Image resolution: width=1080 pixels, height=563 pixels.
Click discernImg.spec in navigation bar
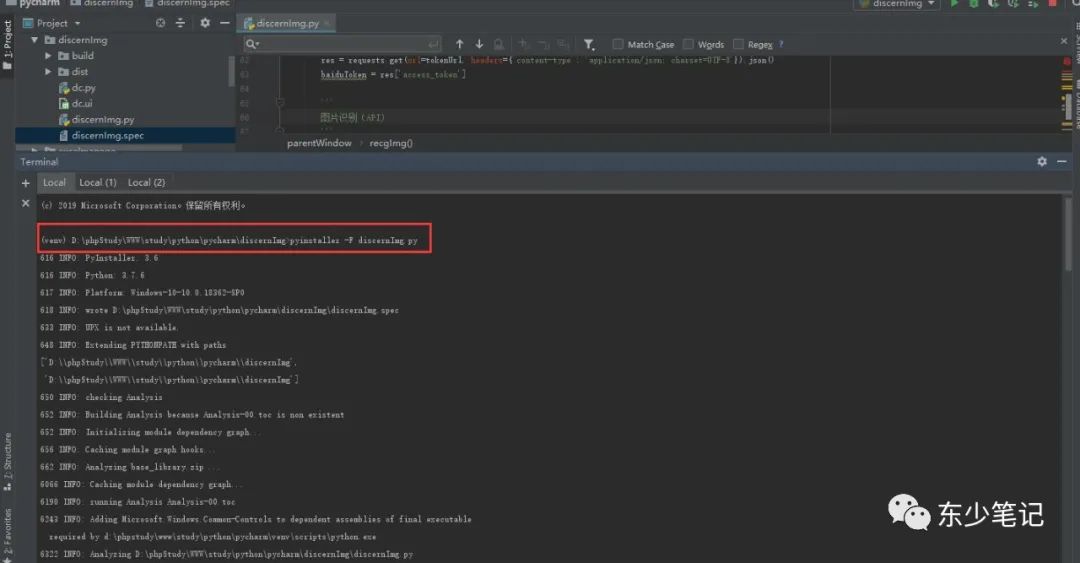tap(194, 3)
